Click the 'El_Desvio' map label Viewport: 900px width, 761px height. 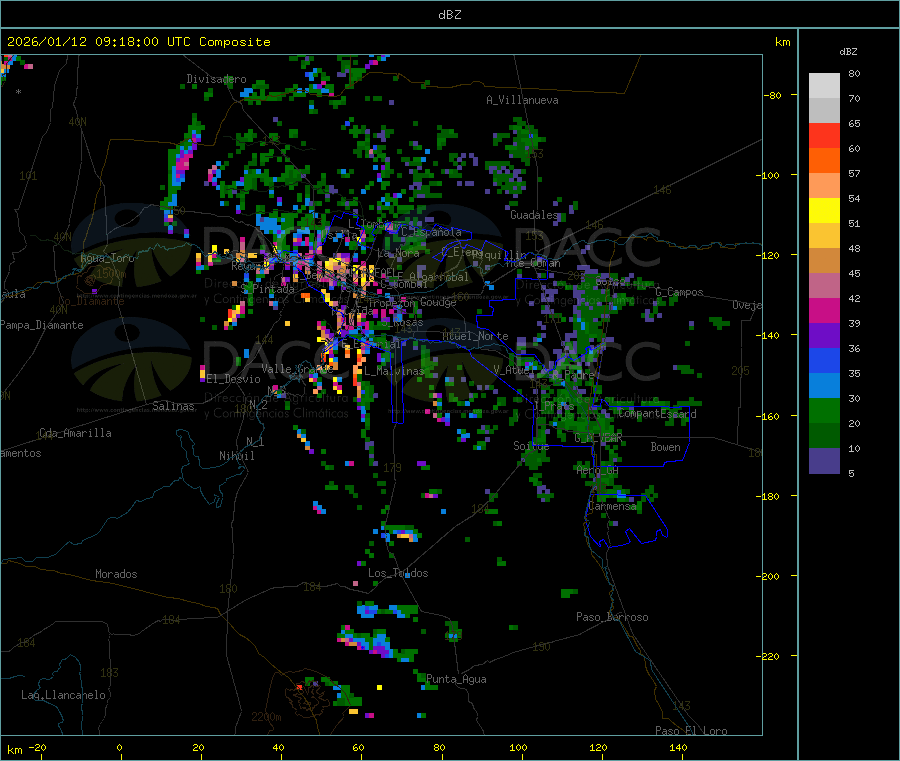(x=233, y=379)
